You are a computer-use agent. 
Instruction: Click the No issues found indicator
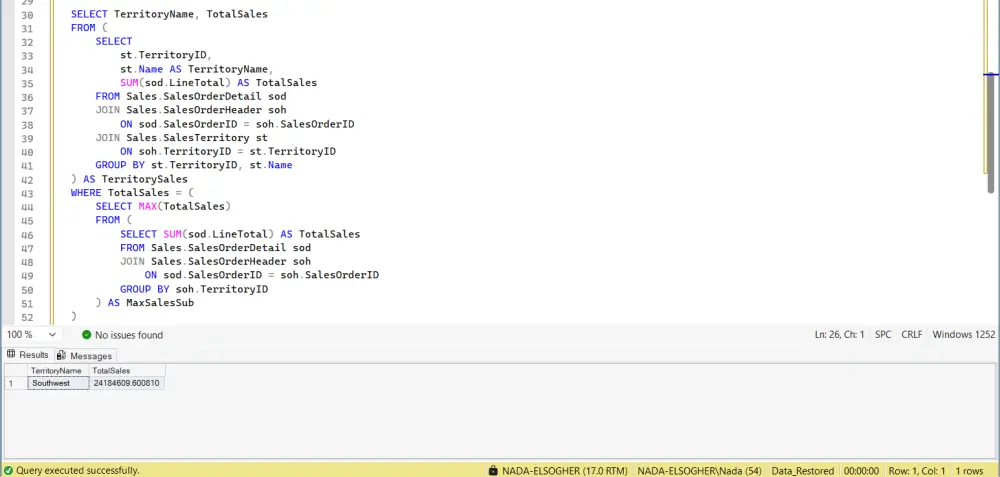click(122, 335)
